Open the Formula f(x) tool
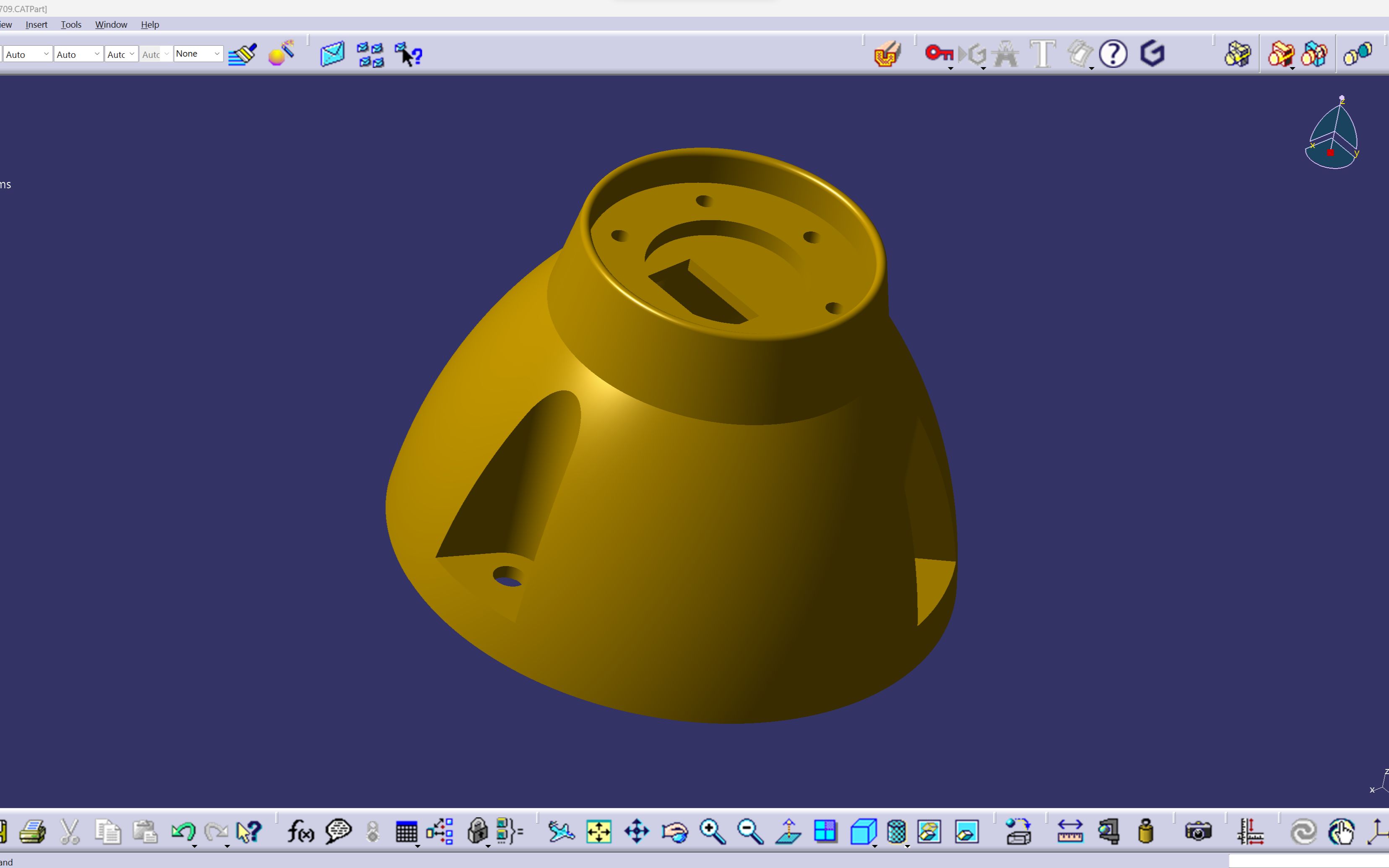 (x=300, y=831)
